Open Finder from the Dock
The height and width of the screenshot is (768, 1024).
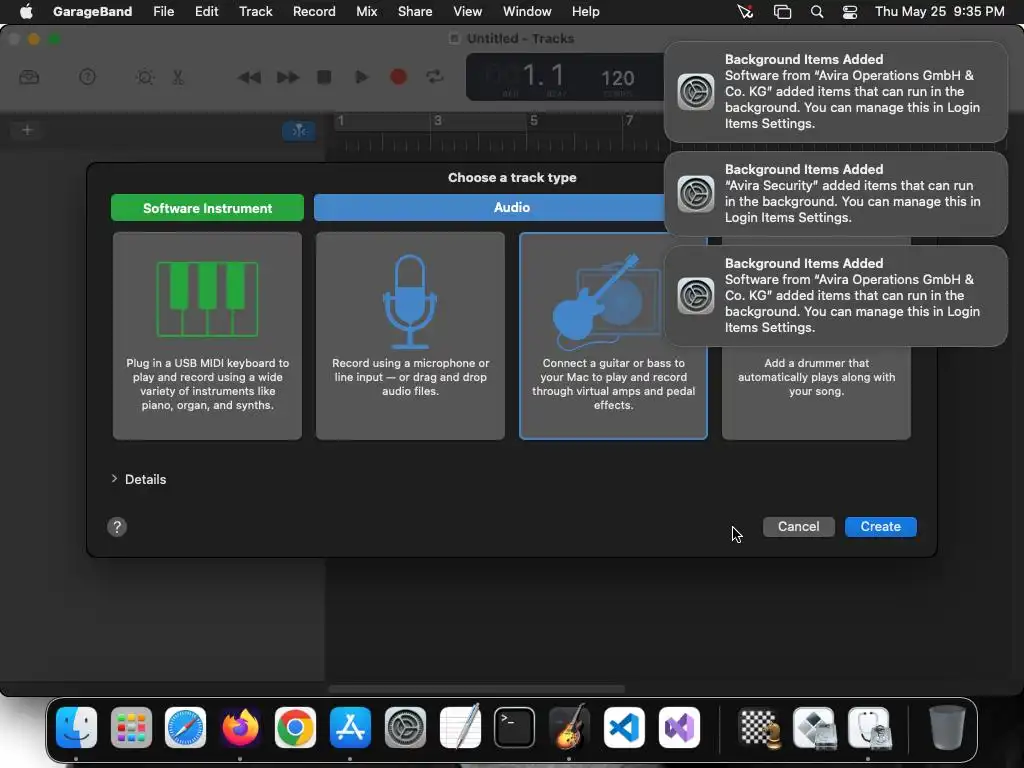76,728
